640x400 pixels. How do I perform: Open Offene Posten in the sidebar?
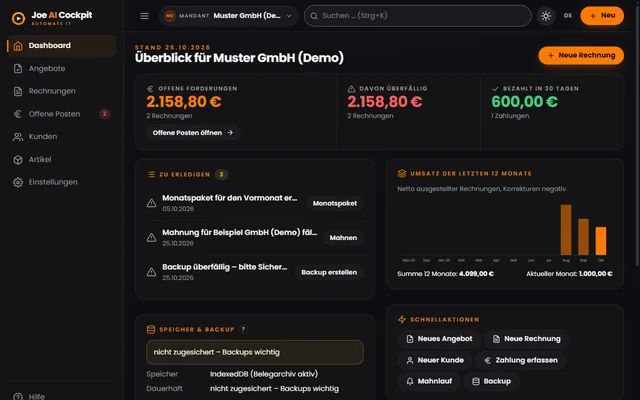click(61, 114)
